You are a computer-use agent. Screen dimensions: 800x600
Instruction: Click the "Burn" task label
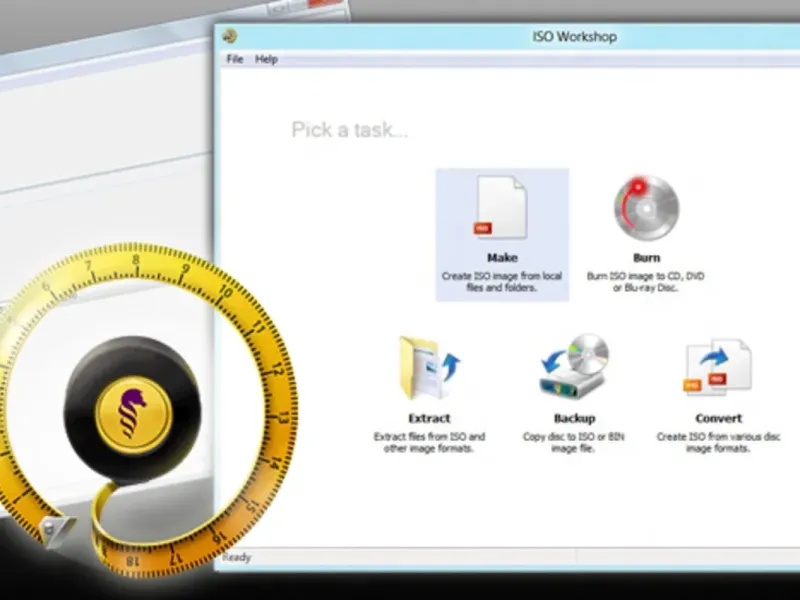646,258
